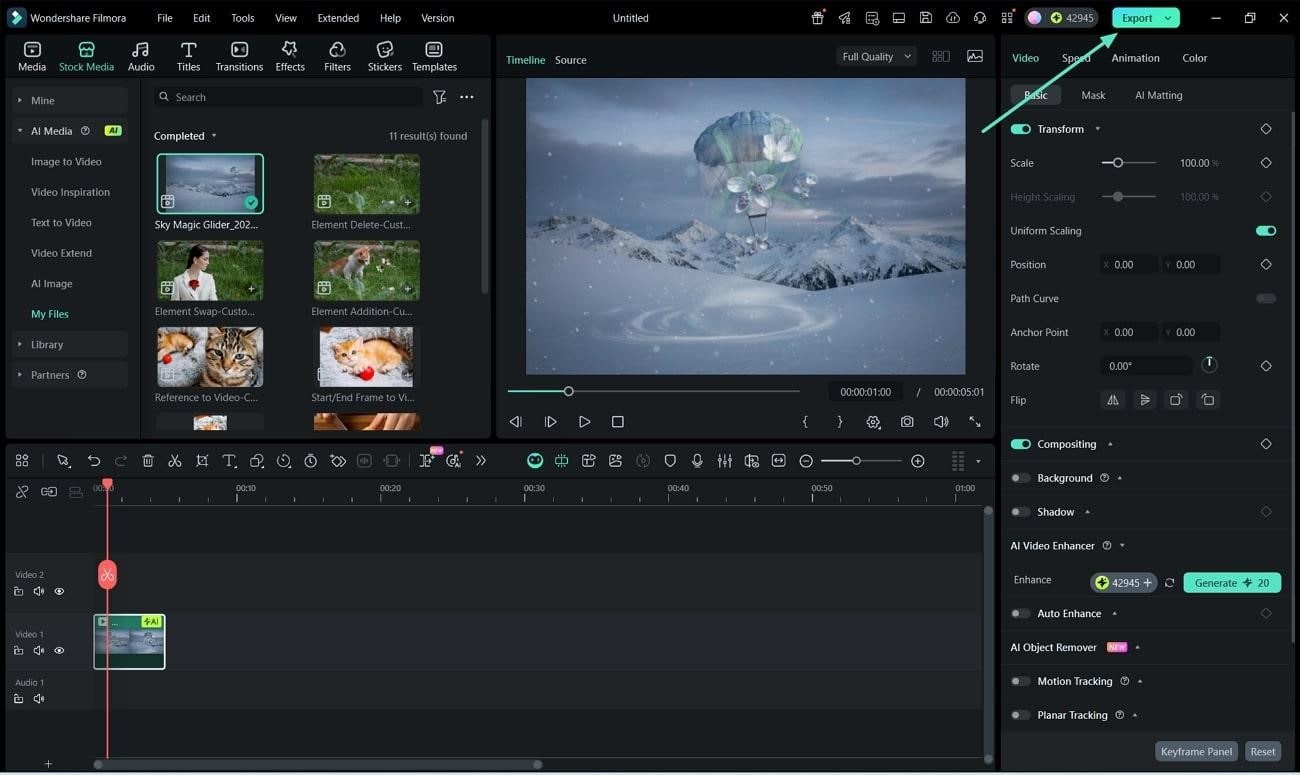The image size is (1300, 775).
Task: Switch to the Animation tab
Action: [1135, 57]
